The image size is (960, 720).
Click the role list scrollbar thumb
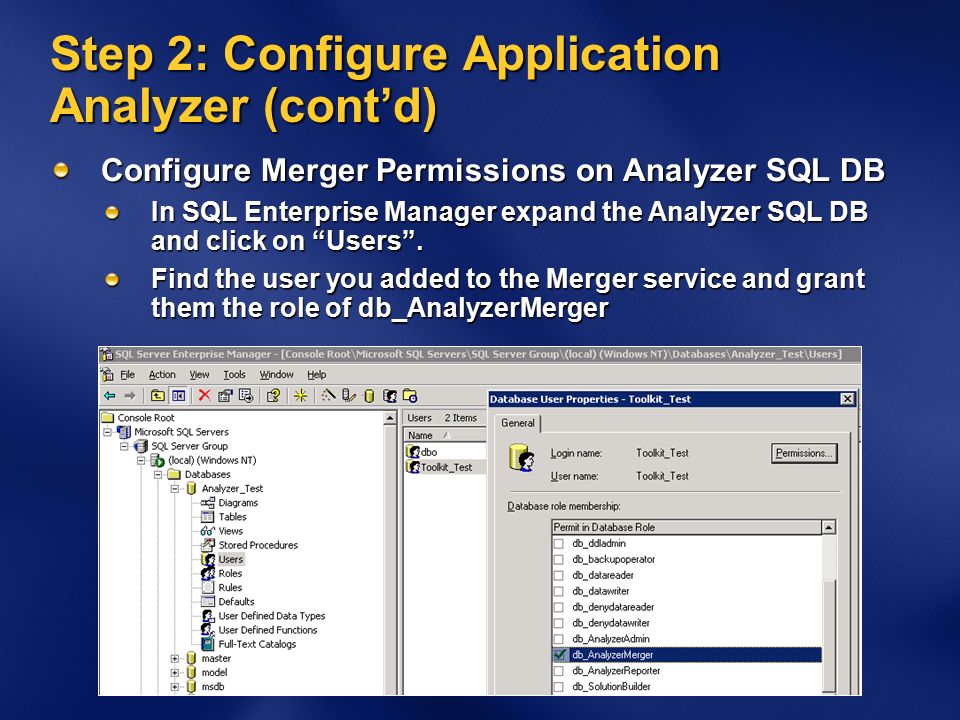pos(828,636)
